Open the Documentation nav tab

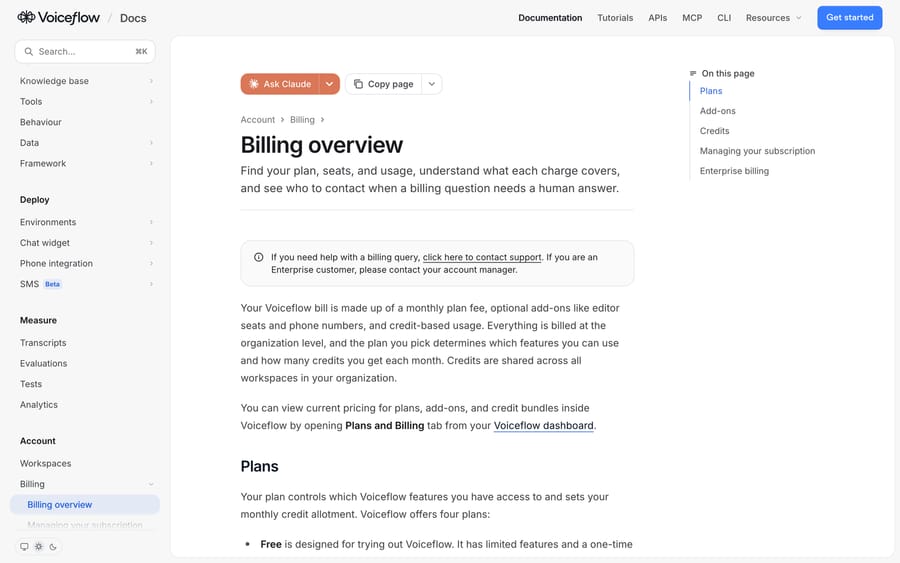click(x=550, y=18)
